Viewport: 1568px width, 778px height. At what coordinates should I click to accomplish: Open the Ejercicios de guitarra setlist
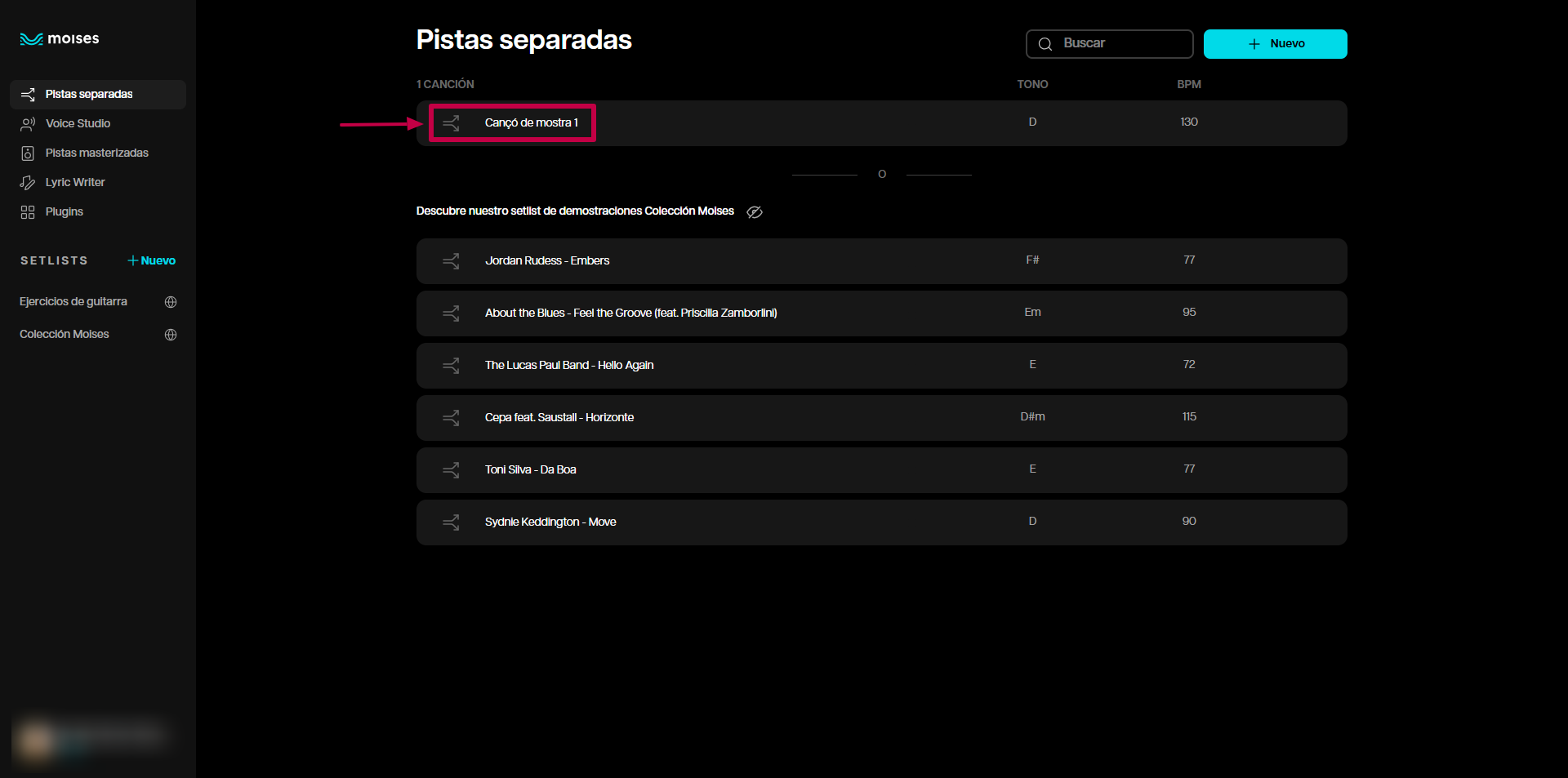coord(73,302)
